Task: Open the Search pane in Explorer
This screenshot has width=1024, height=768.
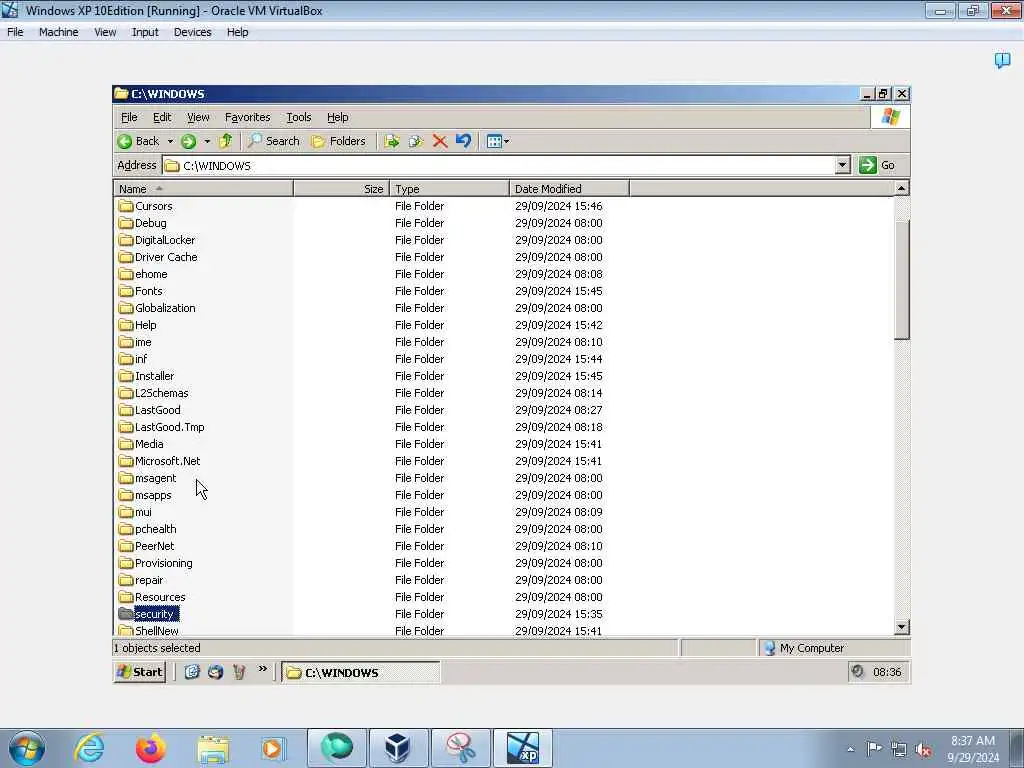Action: click(274, 141)
